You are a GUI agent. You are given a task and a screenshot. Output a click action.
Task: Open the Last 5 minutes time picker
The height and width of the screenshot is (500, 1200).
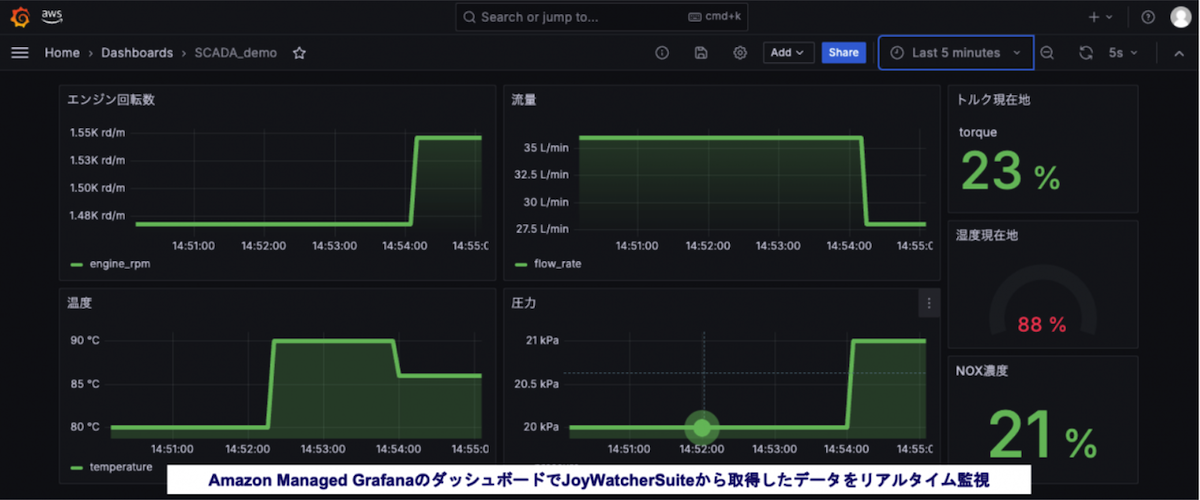[x=956, y=53]
